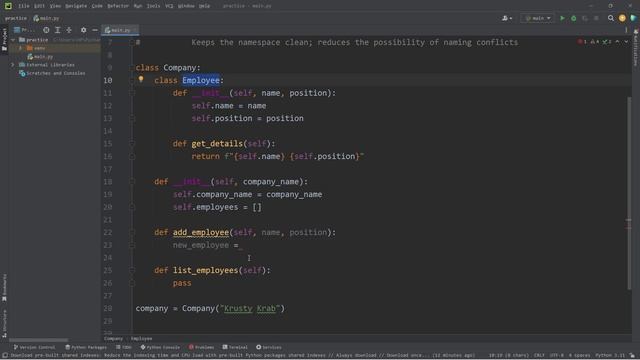Open the Python Packages tool window

(86, 347)
